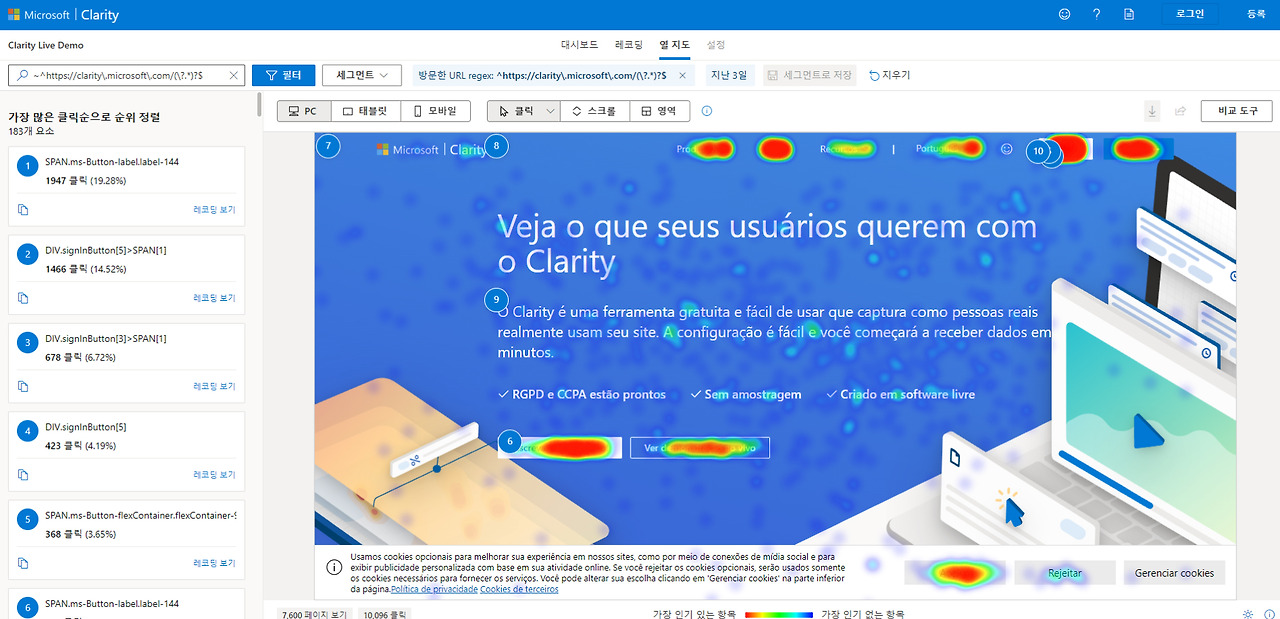Click the heatmap color legend gradient bar
This screenshot has height=619, width=1280.
(x=779, y=614)
